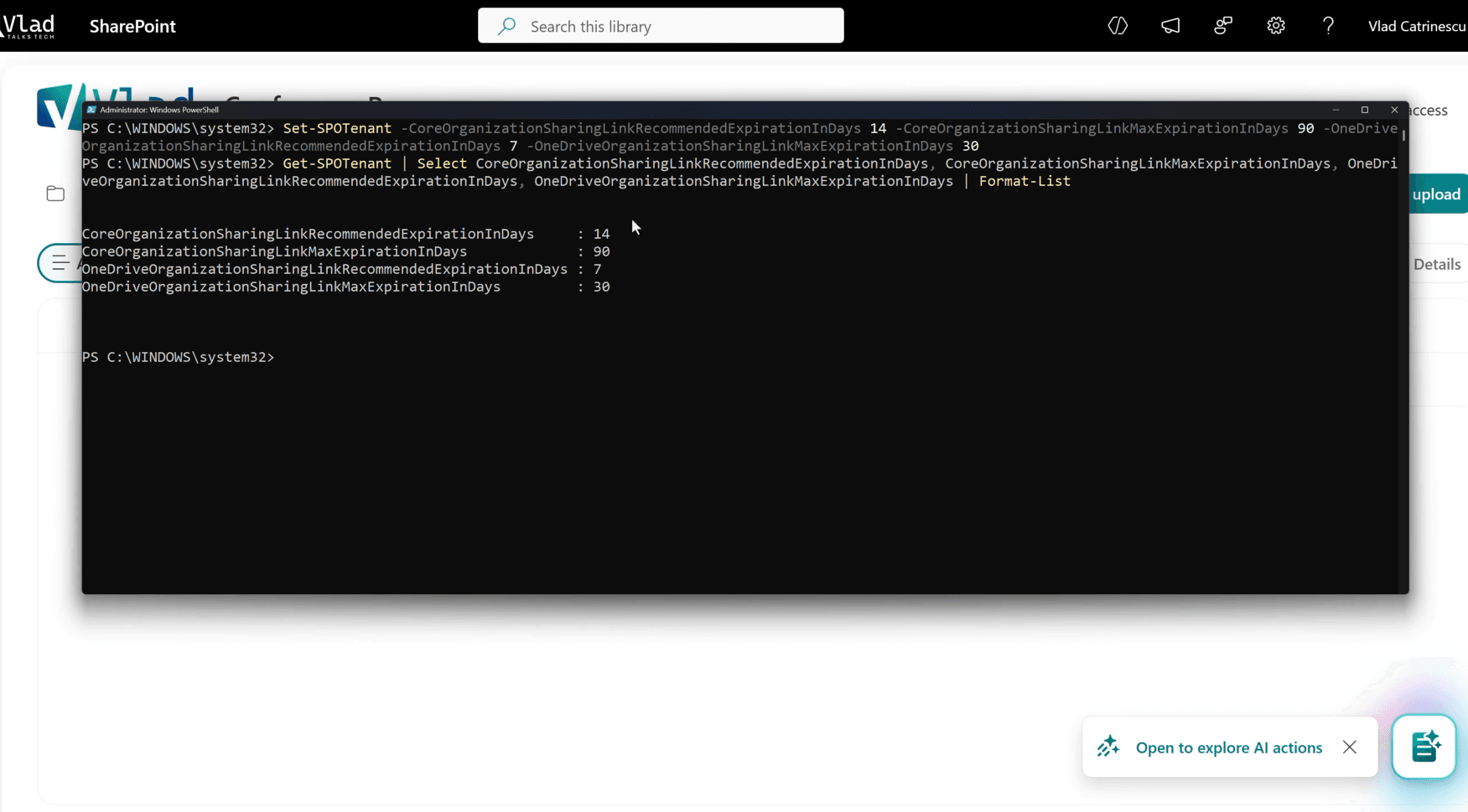This screenshot has height=812, width=1468.
Task: Click the last PS C:\WINDOWS\system32> prompt
Action: pyautogui.click(x=178, y=357)
